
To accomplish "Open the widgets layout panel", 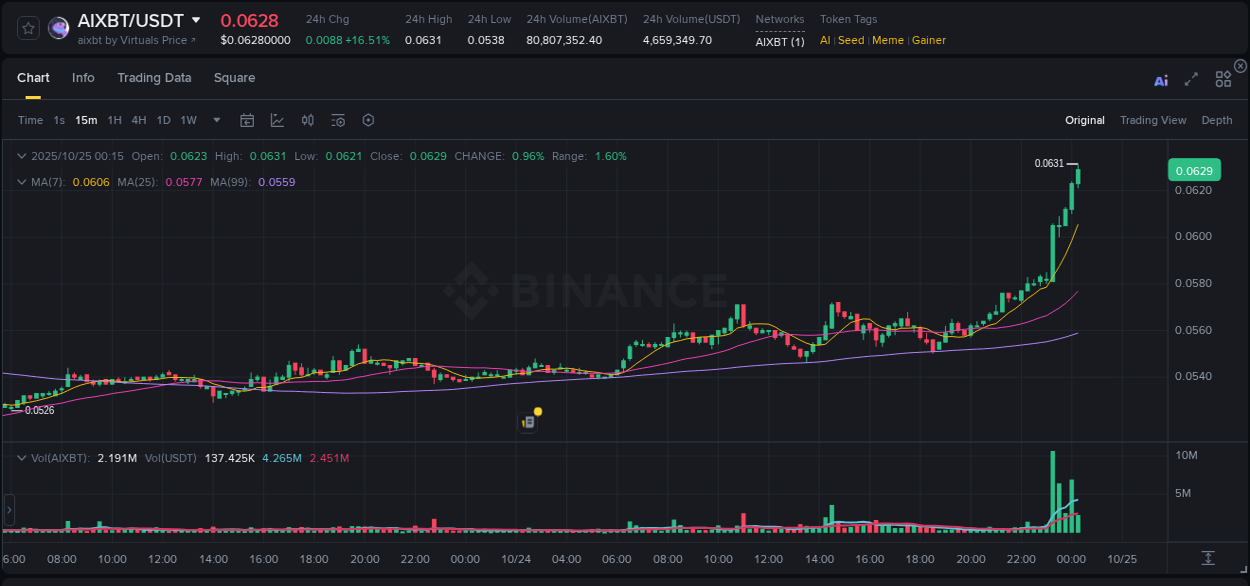I will [1222, 79].
